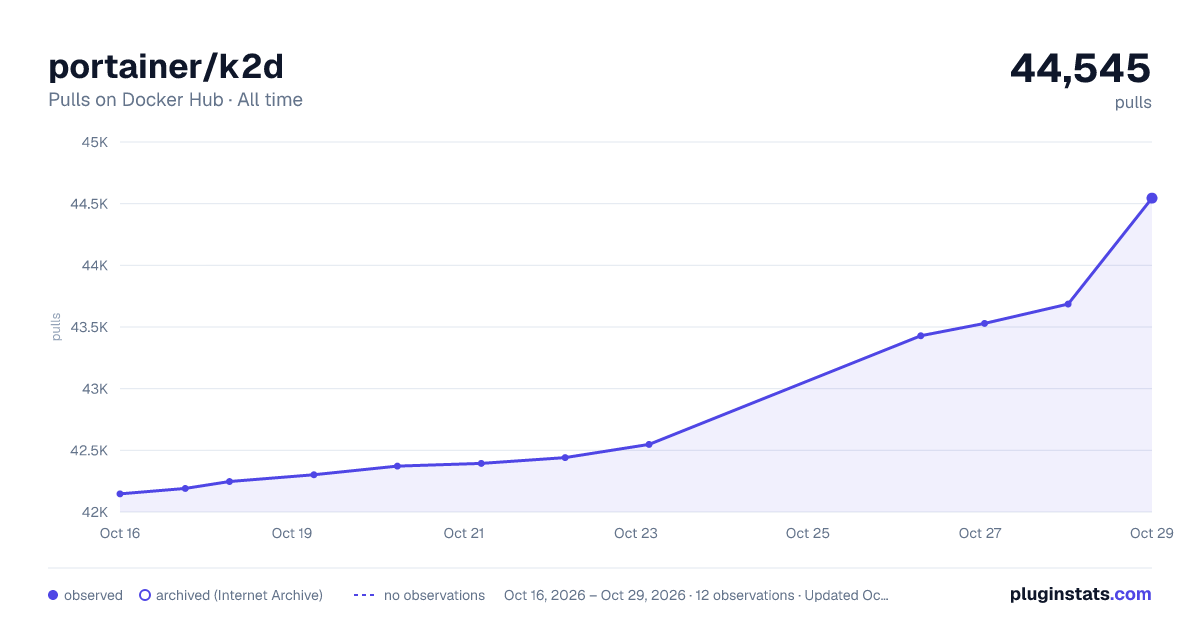Click the 42.5K y-axis label
Screen dimensions: 1200x630
87,451
